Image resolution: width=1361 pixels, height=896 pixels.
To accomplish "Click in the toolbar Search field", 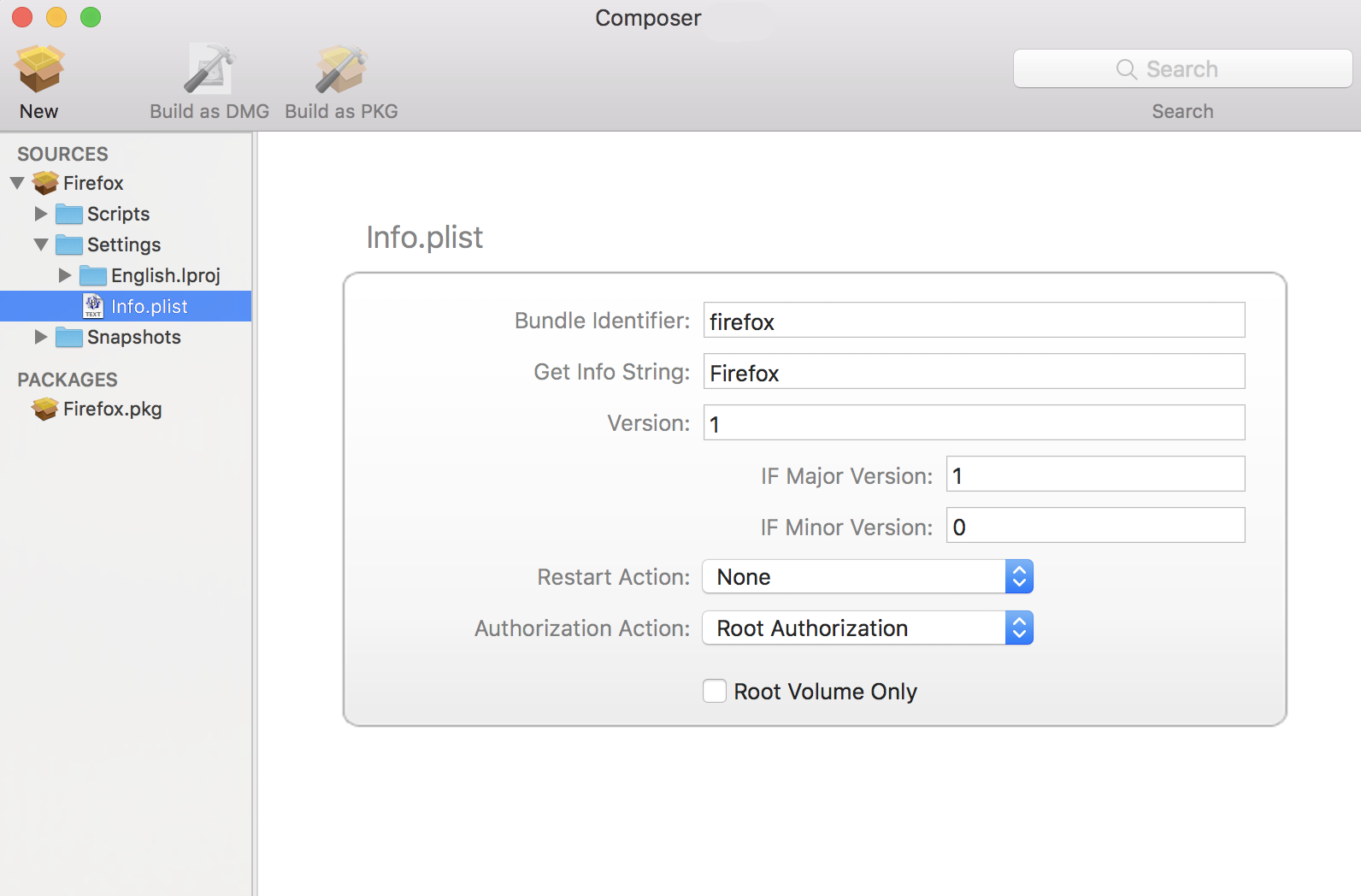I will coord(1182,69).
